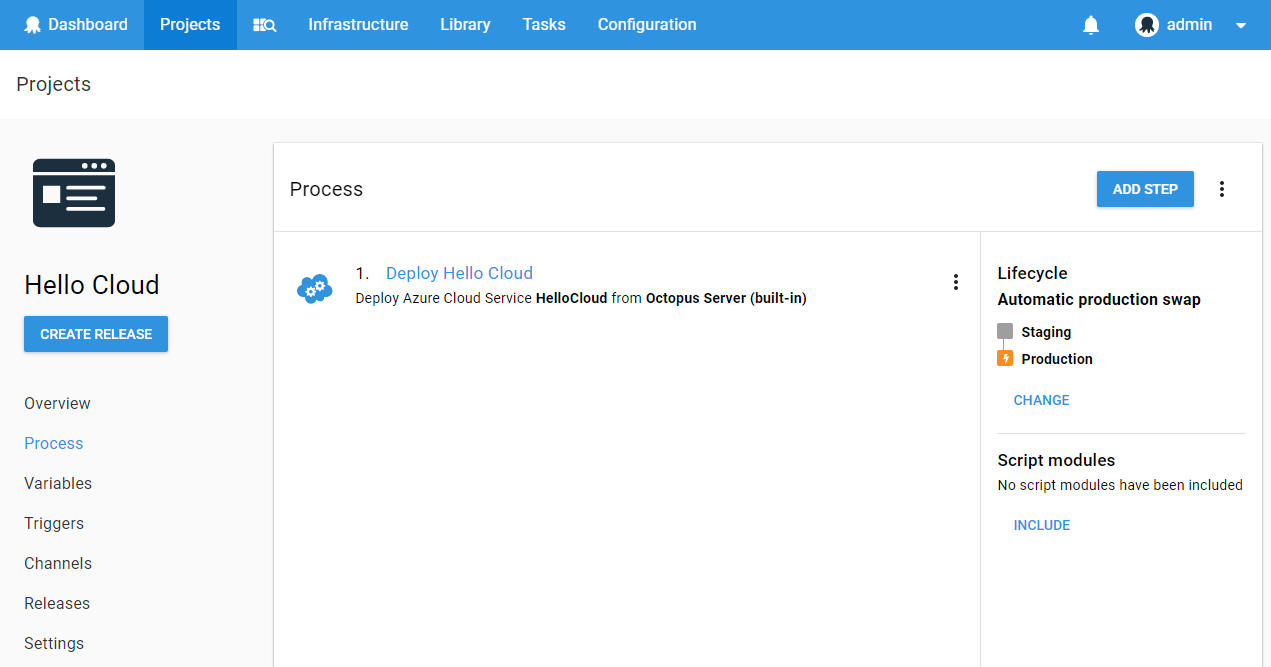This screenshot has height=667, width=1271.
Task: Click the Hello Cloud project logo
Action: tap(74, 193)
